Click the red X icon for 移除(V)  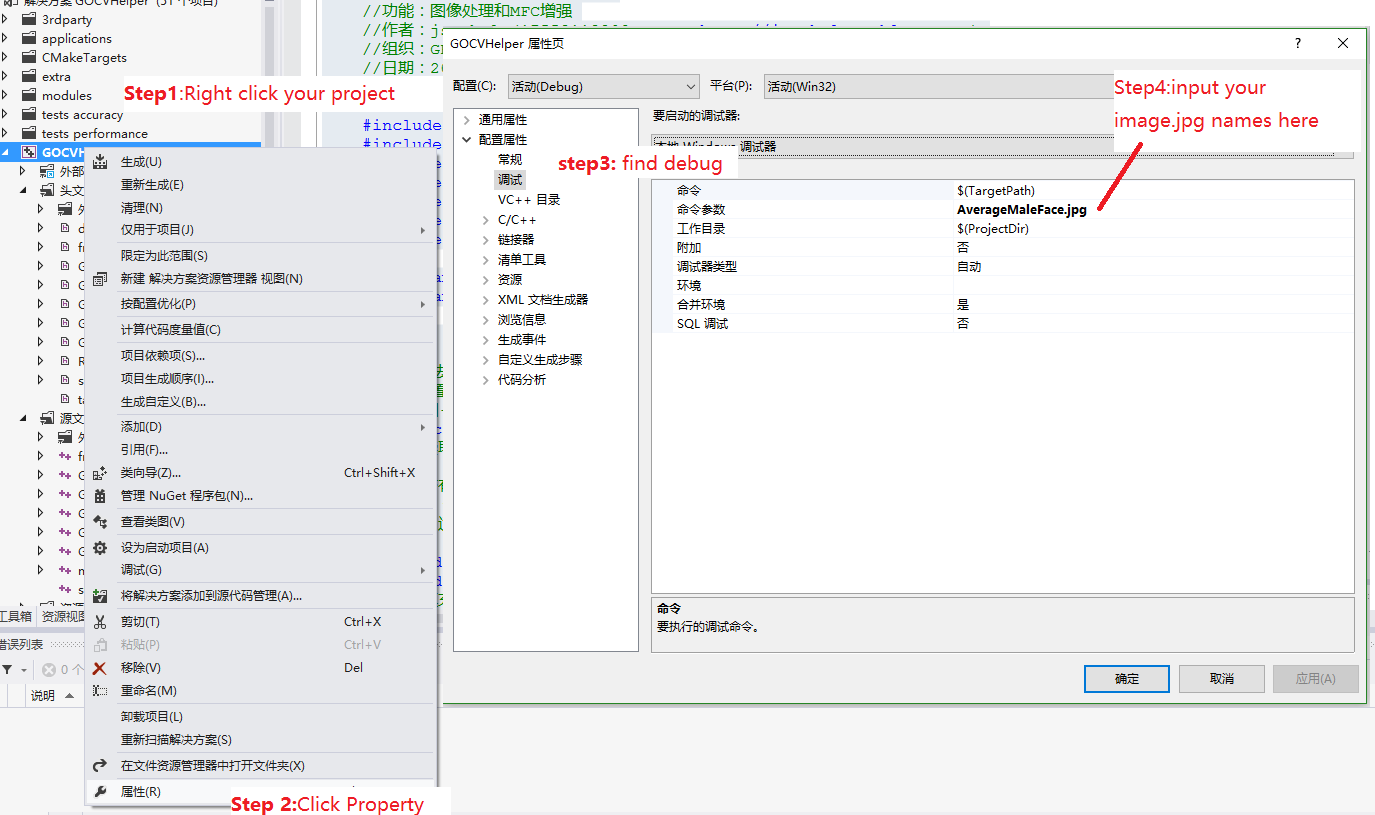pyautogui.click(x=100, y=668)
